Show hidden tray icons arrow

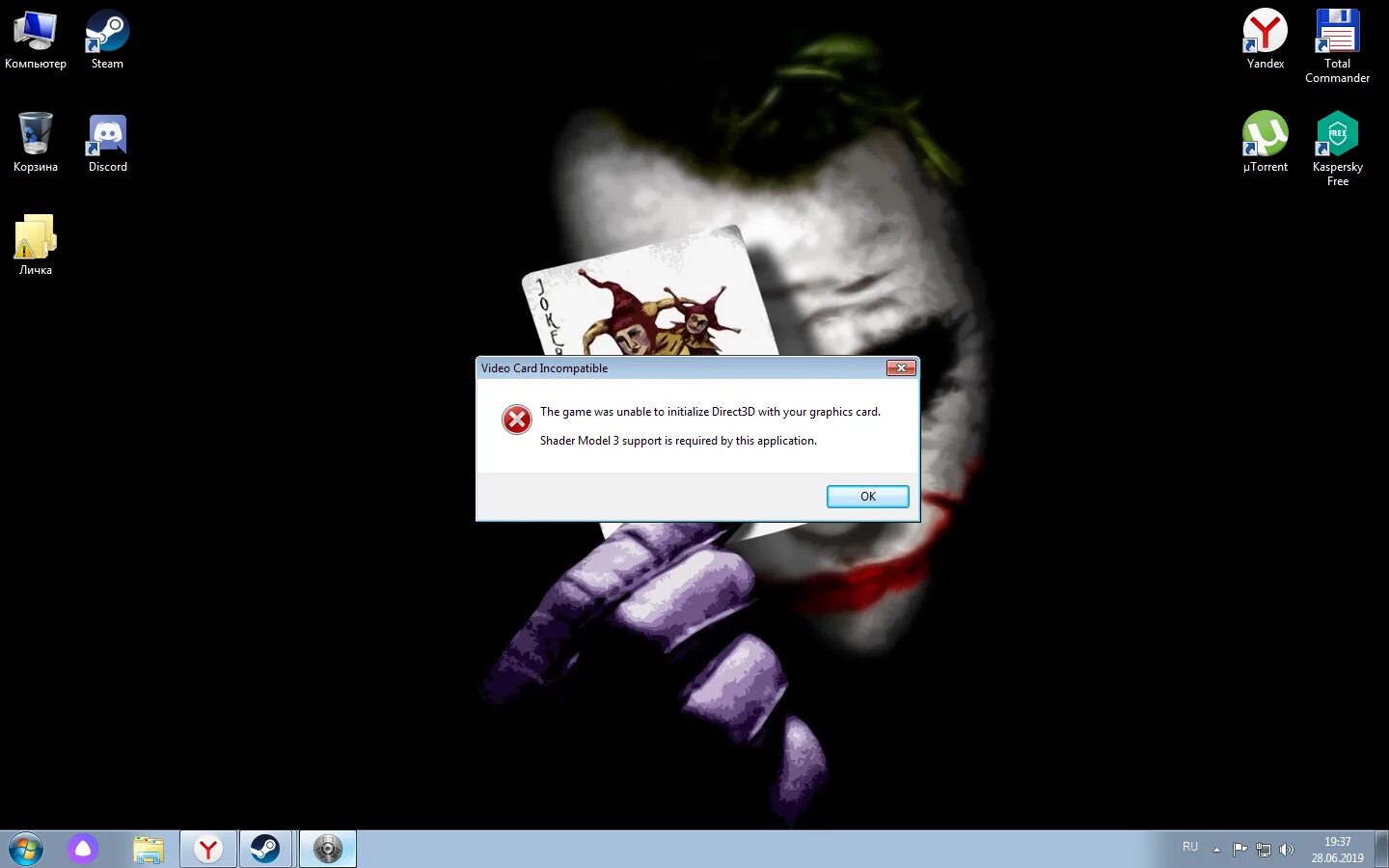pyautogui.click(x=1216, y=850)
